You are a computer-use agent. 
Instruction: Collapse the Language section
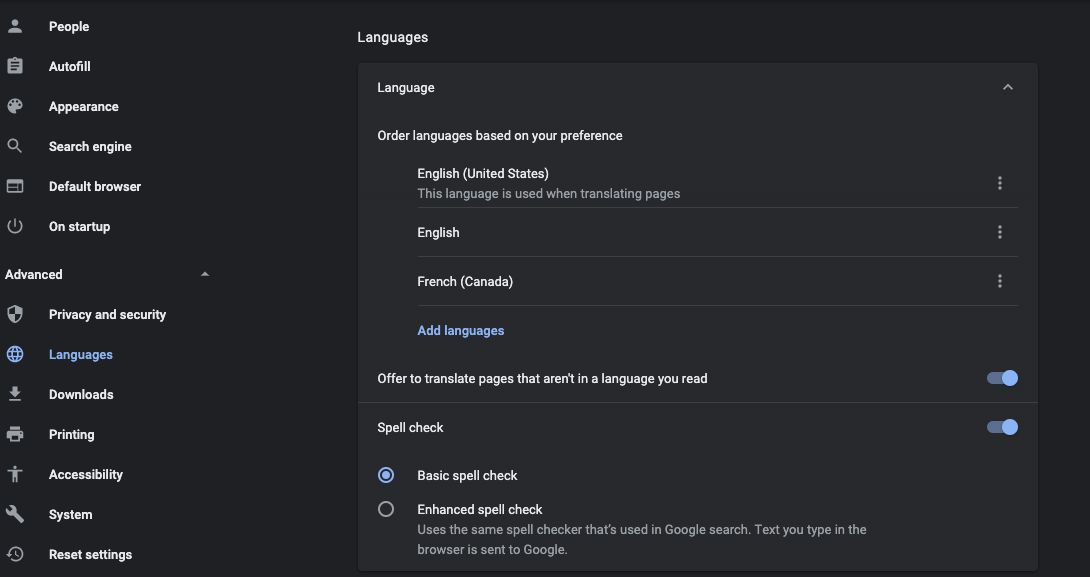[x=1008, y=87]
